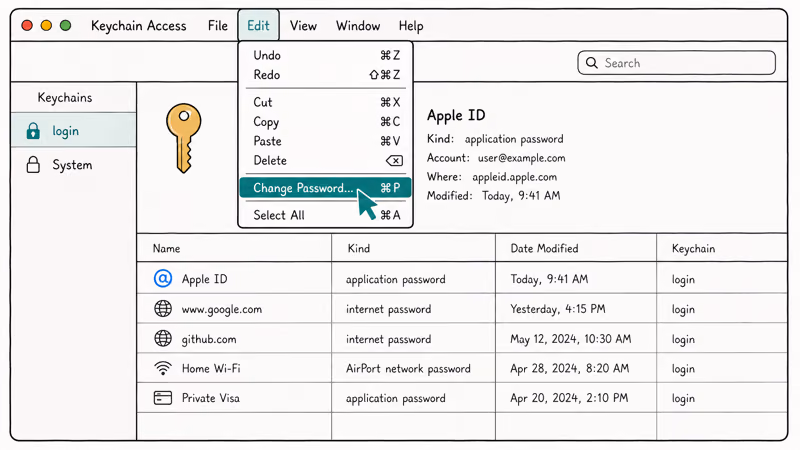Choose Copy from the Edit menu
The image size is (800, 450).
[x=326, y=121]
